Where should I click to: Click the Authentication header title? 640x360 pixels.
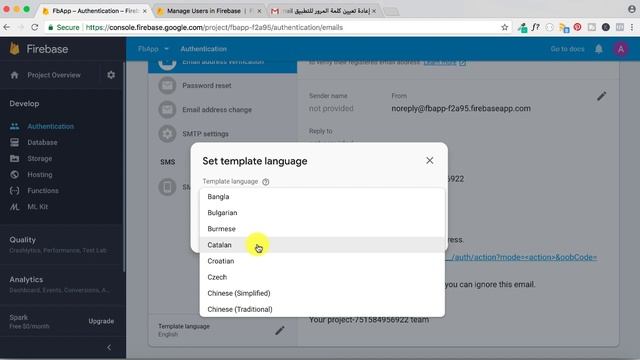[203, 49]
